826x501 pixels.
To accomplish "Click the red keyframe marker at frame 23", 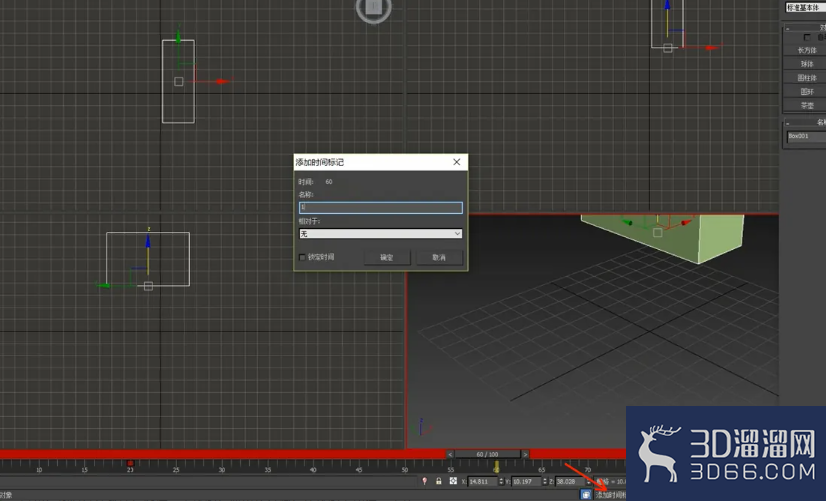I will click(x=130, y=463).
